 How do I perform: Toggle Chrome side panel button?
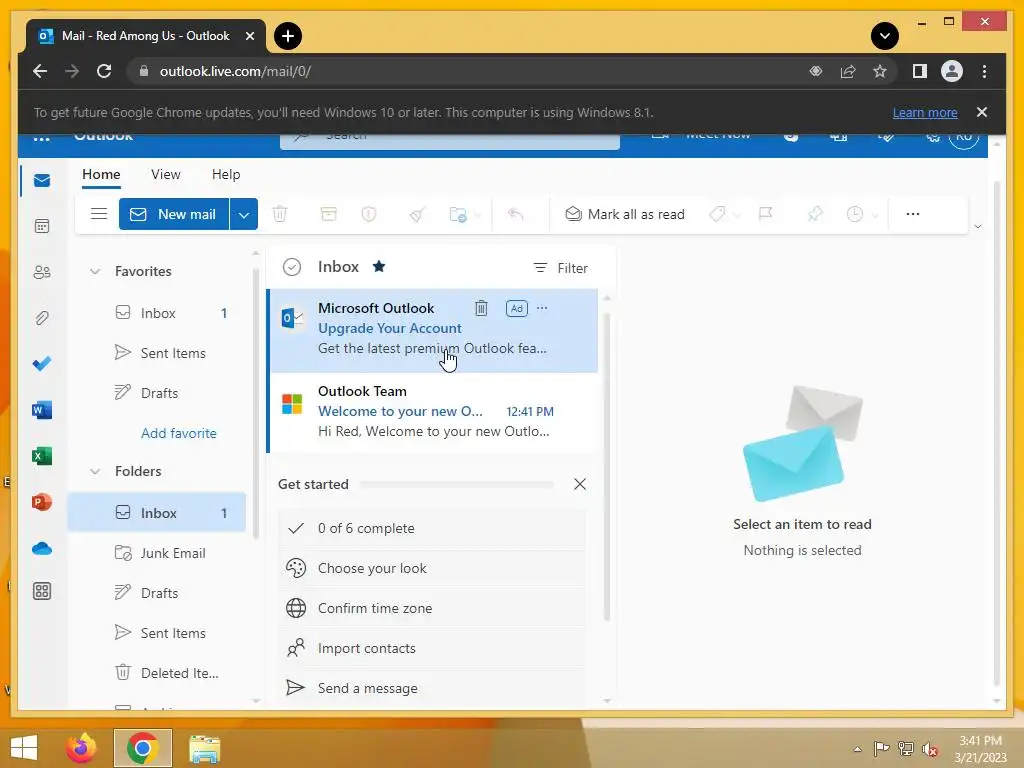pos(920,71)
